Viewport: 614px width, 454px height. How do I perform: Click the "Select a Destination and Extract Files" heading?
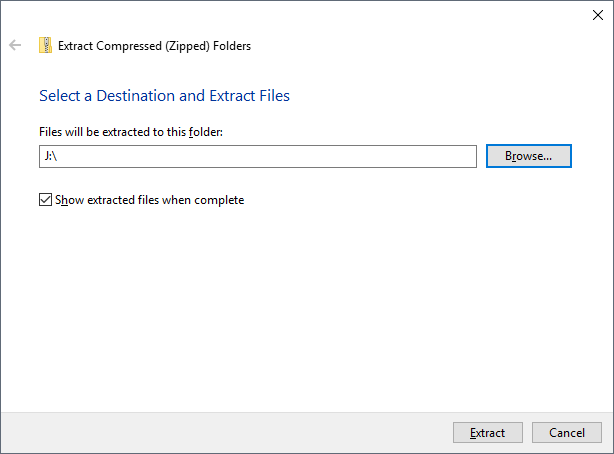click(x=164, y=96)
